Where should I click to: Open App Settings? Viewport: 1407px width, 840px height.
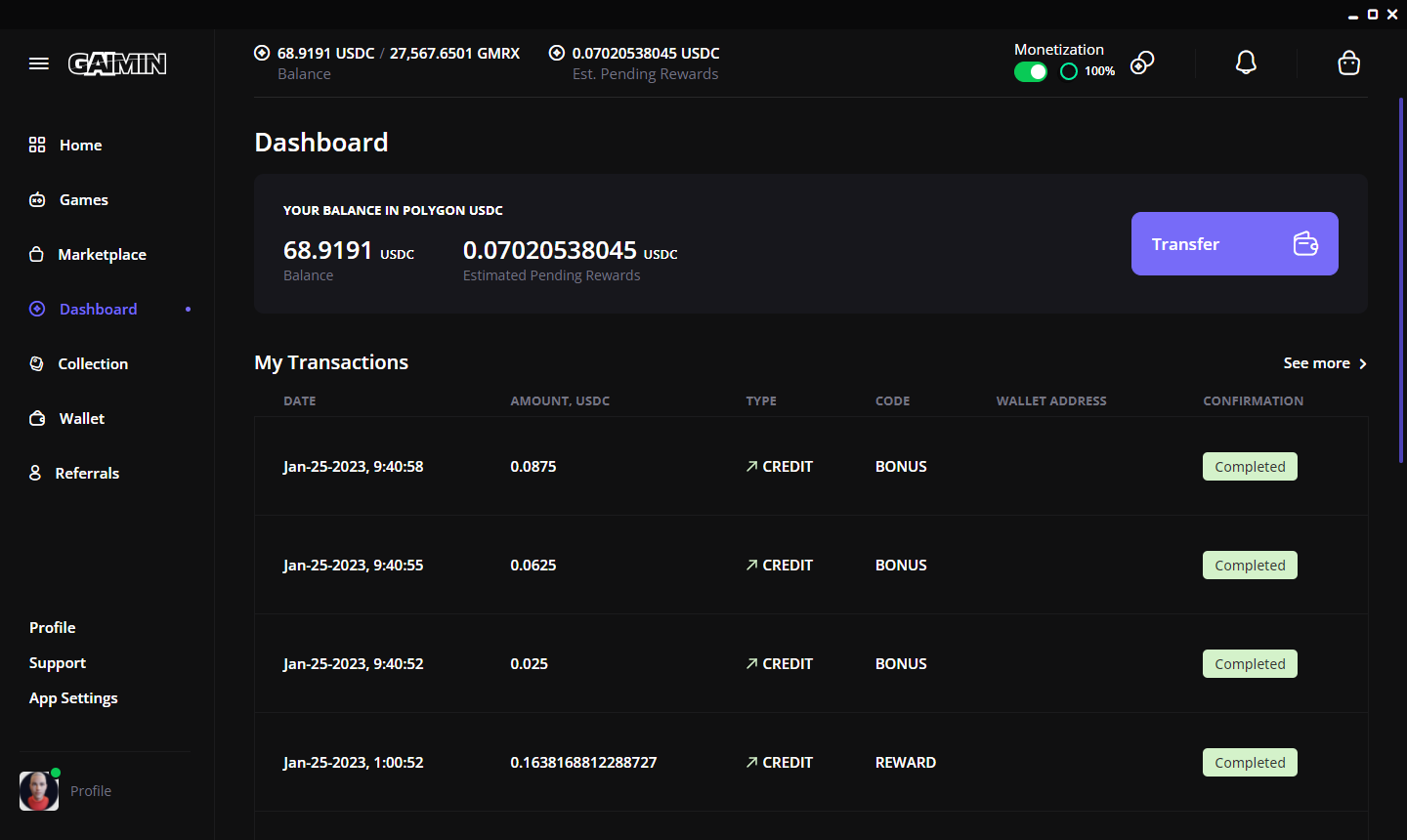click(x=73, y=697)
